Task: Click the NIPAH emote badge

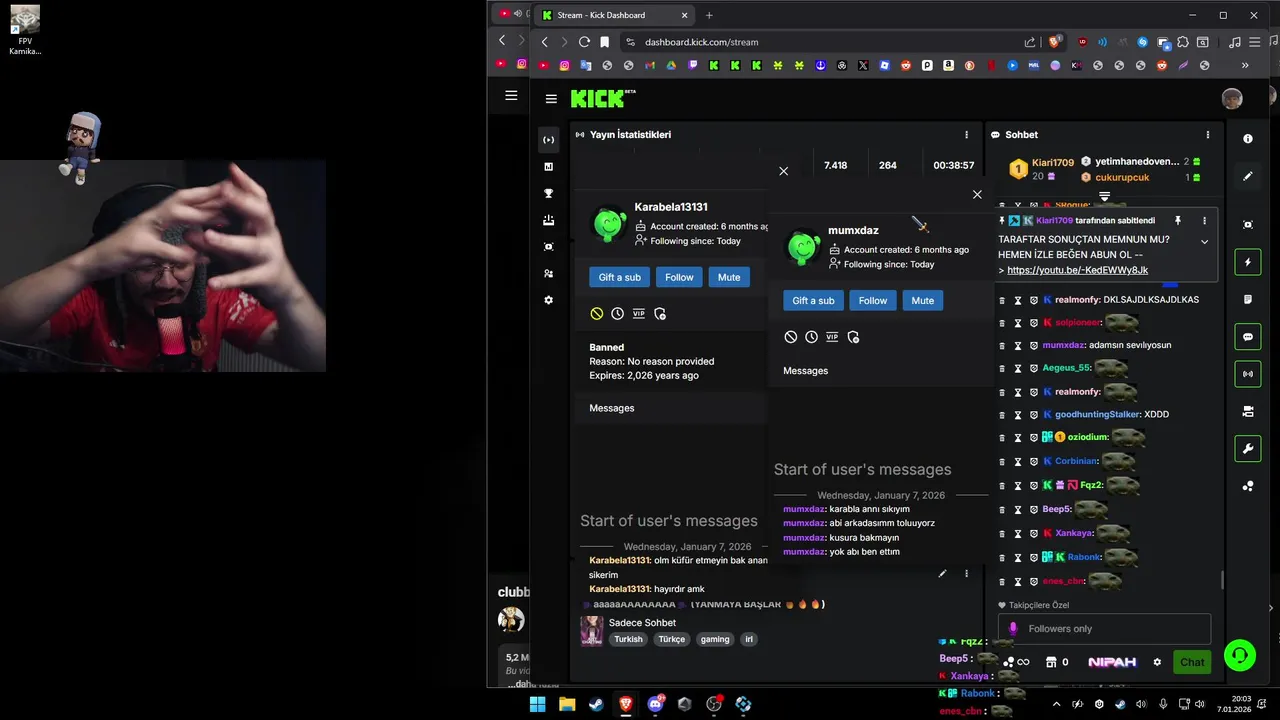Action: click(x=1111, y=662)
